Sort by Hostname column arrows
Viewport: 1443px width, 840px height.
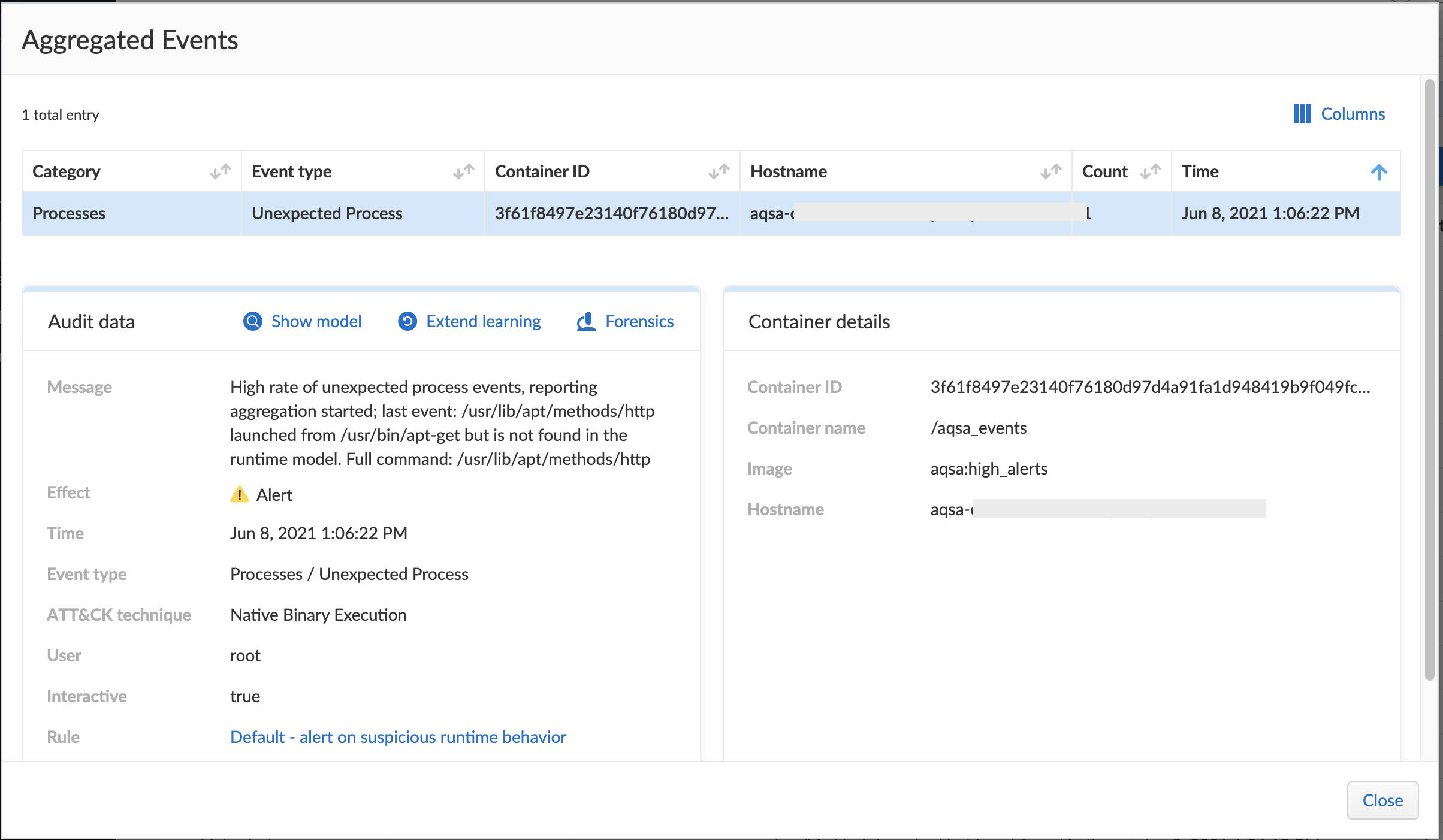1051,171
